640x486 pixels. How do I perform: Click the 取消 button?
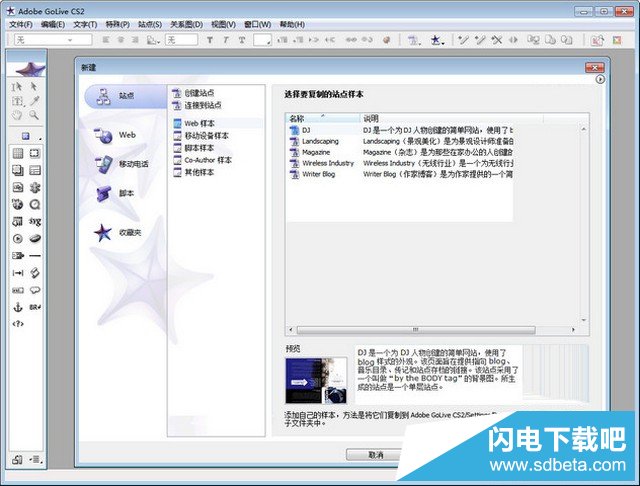click(x=376, y=455)
